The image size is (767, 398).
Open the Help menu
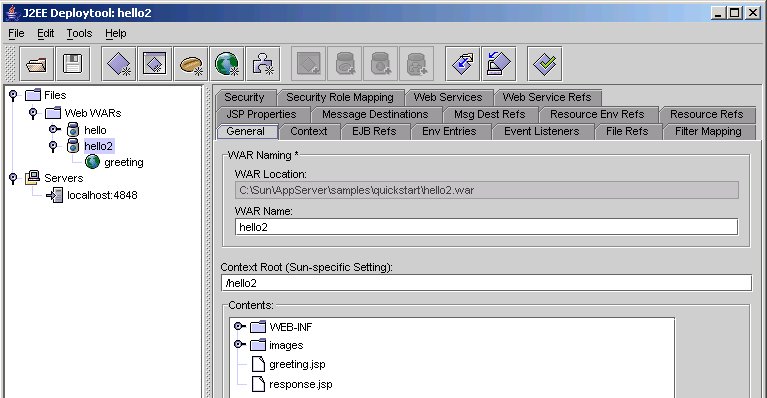click(115, 33)
